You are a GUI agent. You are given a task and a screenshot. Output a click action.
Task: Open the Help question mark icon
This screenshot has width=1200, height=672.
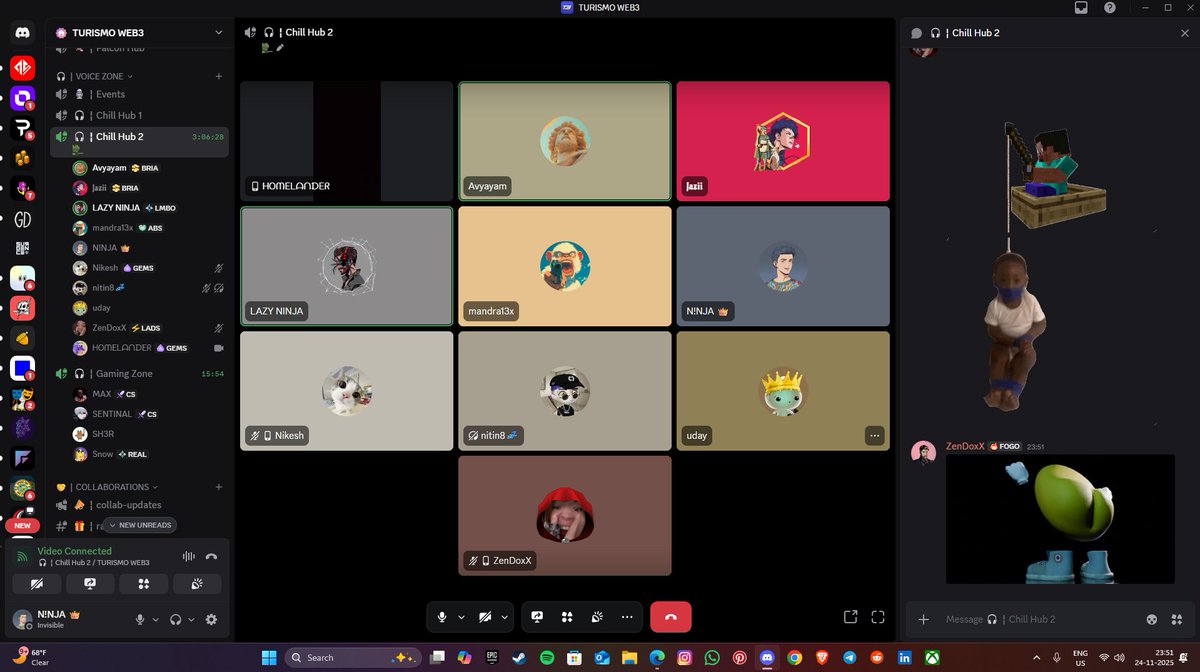tap(1110, 7)
